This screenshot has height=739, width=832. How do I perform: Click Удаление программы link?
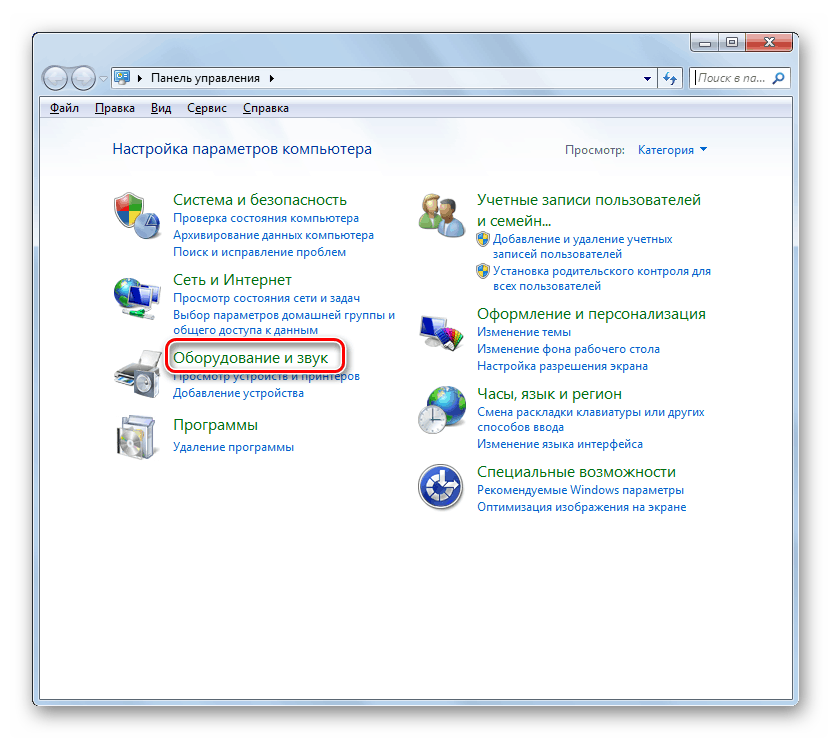pyautogui.click(x=233, y=447)
